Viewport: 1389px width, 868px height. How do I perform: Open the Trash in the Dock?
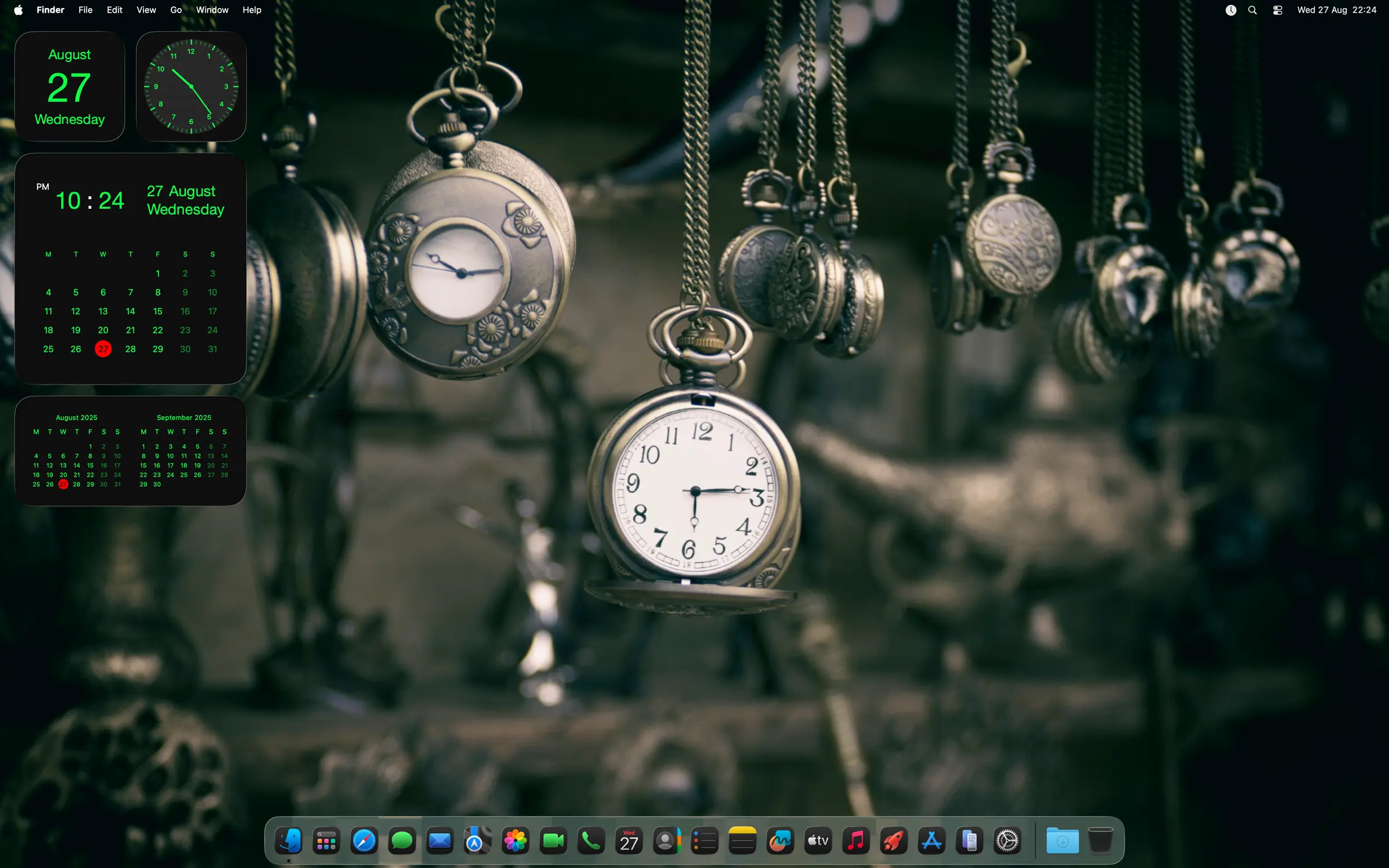coord(1100,841)
